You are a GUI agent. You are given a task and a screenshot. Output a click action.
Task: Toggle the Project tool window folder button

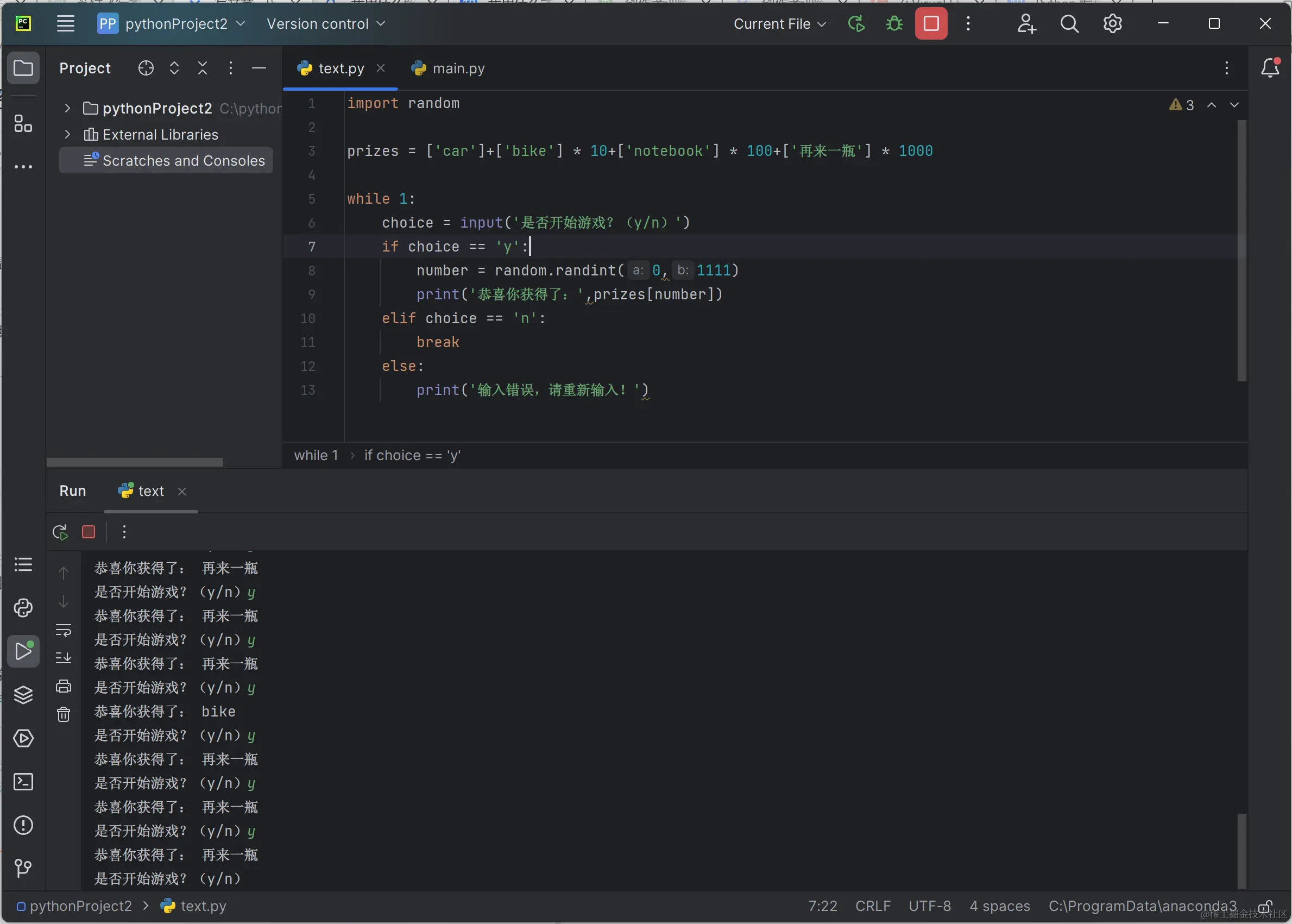tap(23, 68)
